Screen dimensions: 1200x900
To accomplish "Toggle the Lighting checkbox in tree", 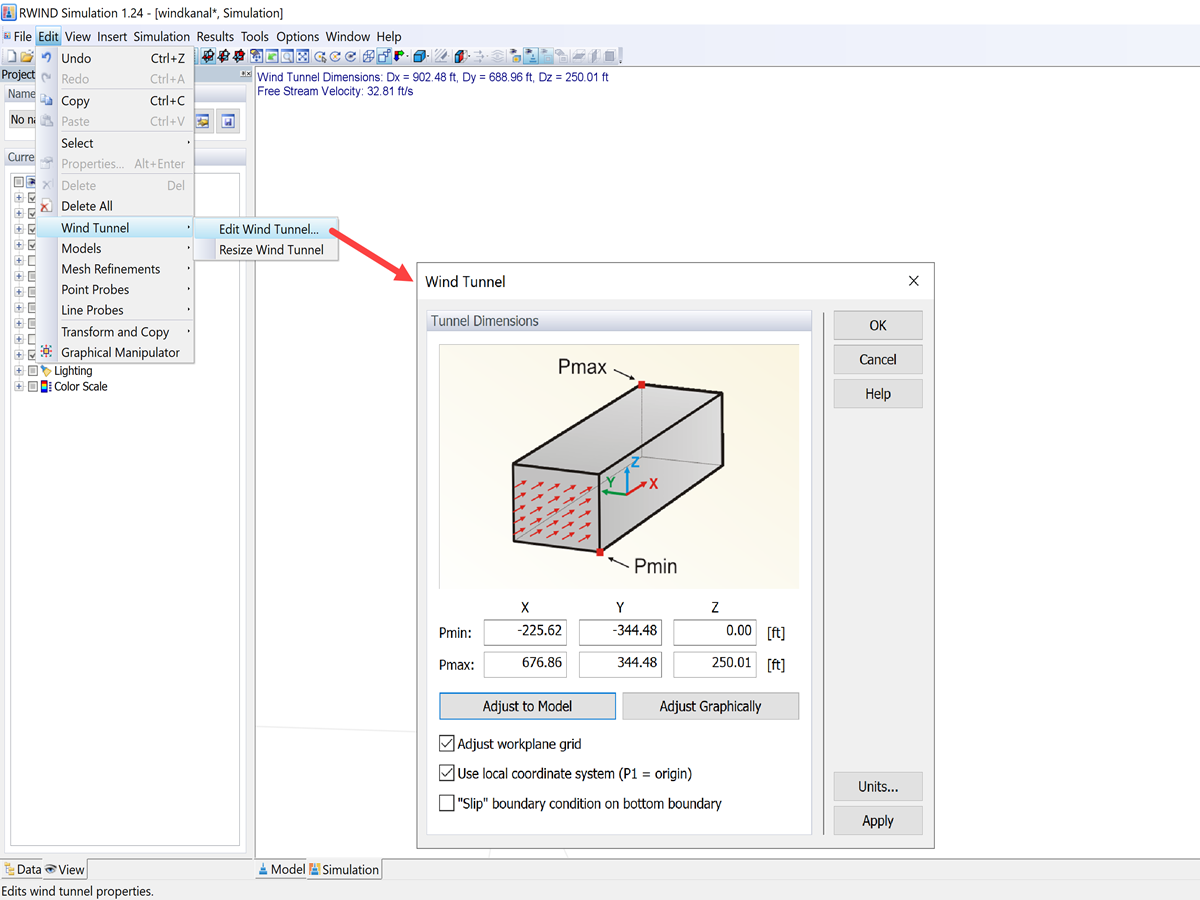I will tap(33, 370).
